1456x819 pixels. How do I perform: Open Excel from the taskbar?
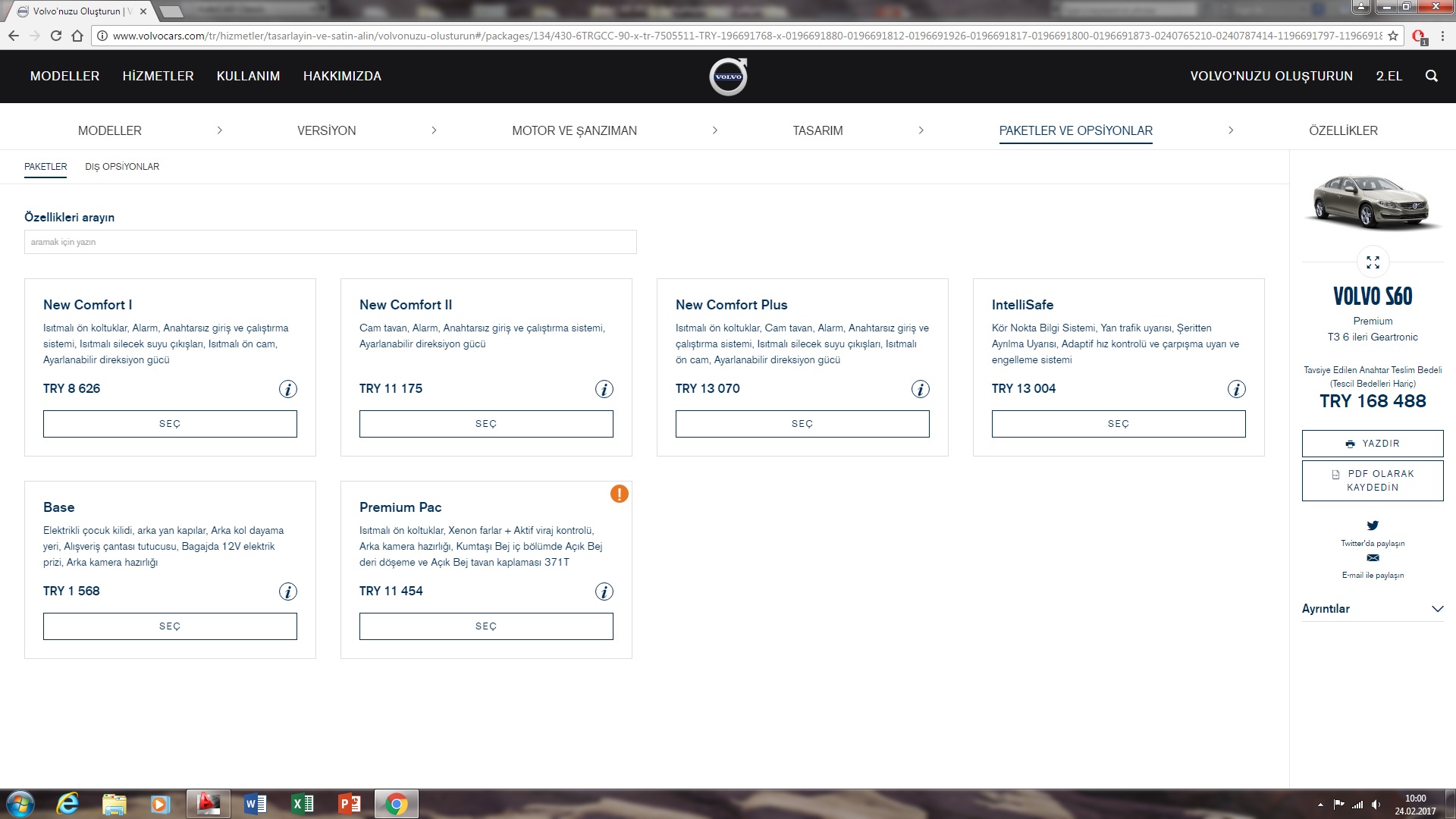tap(303, 804)
